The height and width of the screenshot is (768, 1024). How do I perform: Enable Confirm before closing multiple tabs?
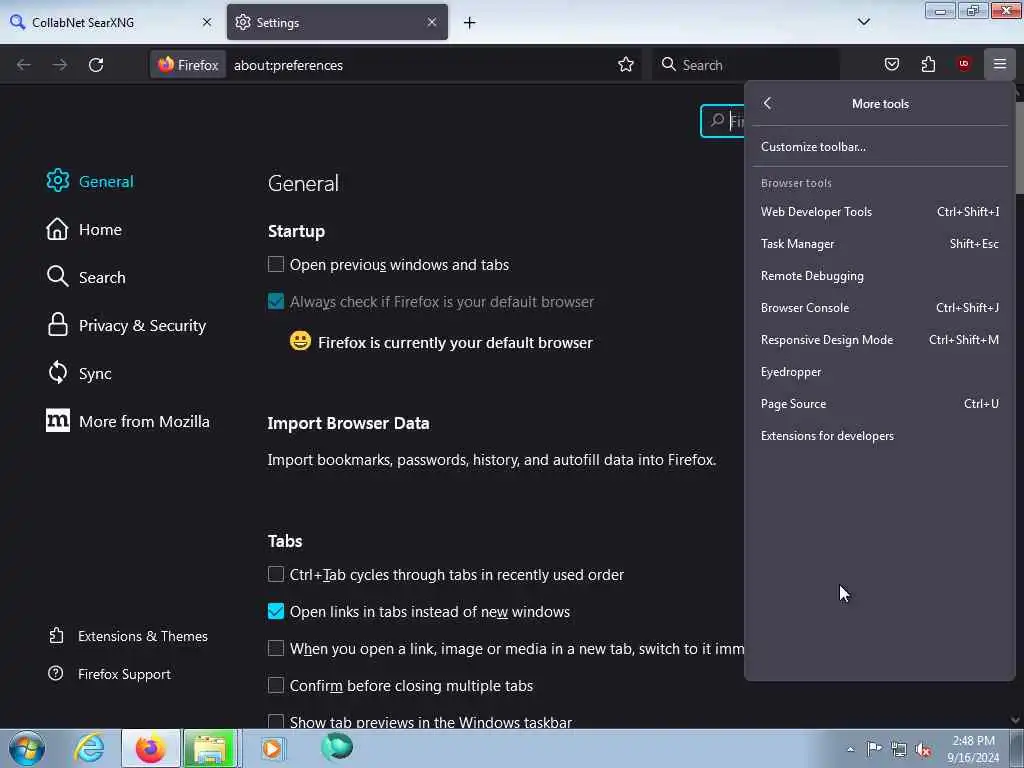click(x=276, y=685)
